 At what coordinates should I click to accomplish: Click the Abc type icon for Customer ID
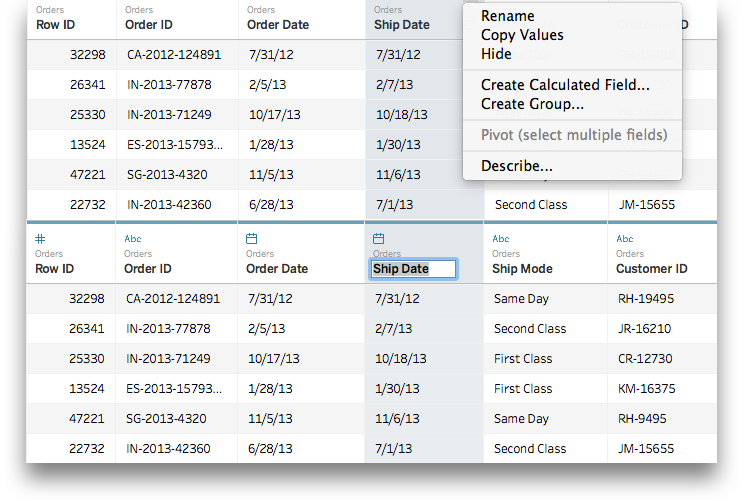click(x=625, y=239)
